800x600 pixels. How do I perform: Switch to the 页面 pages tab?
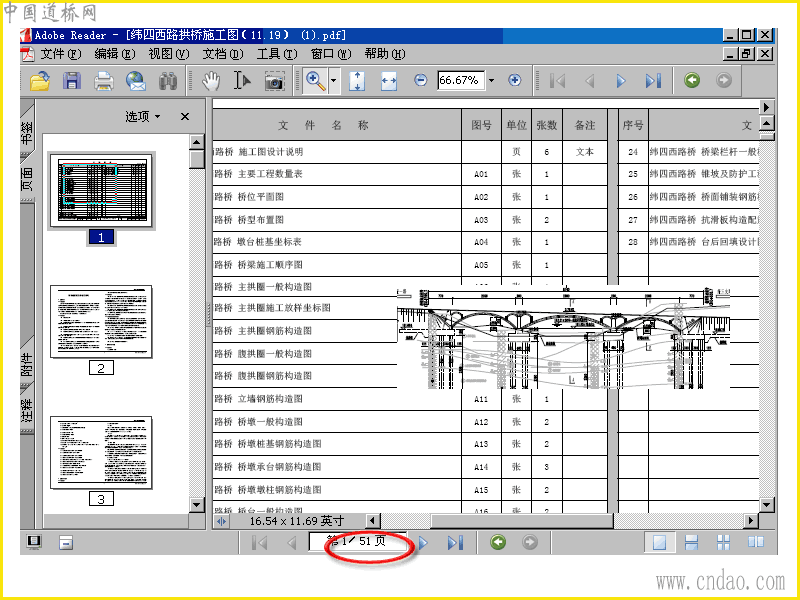pyautogui.click(x=27, y=179)
